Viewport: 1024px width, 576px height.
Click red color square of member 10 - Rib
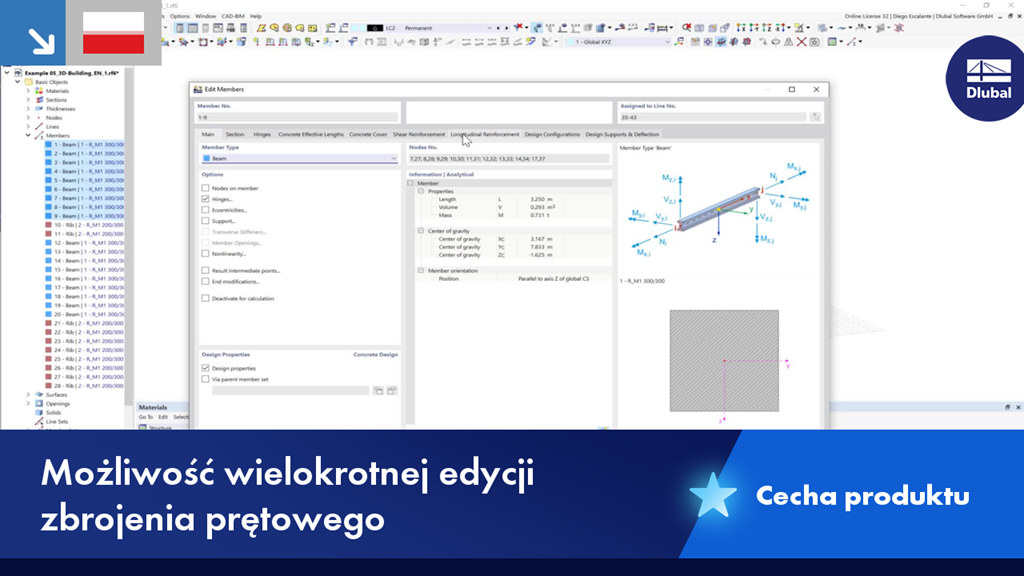(48, 225)
